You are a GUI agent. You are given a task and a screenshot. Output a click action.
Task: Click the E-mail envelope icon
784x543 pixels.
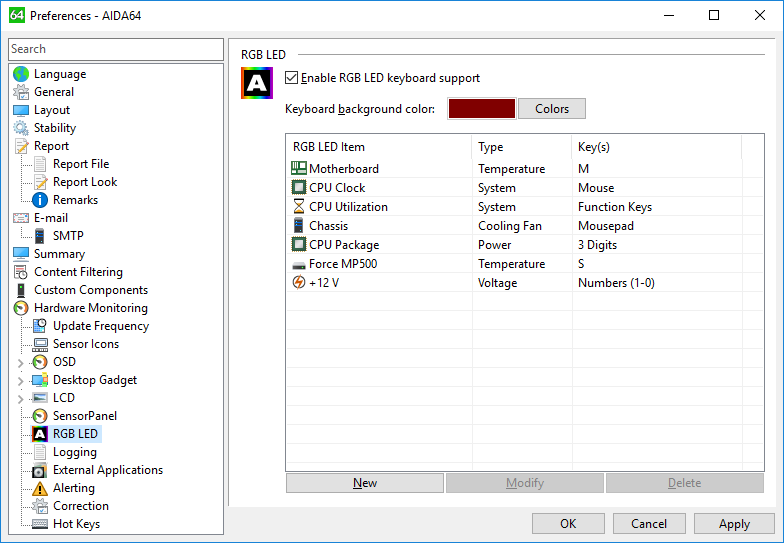tap(21, 218)
